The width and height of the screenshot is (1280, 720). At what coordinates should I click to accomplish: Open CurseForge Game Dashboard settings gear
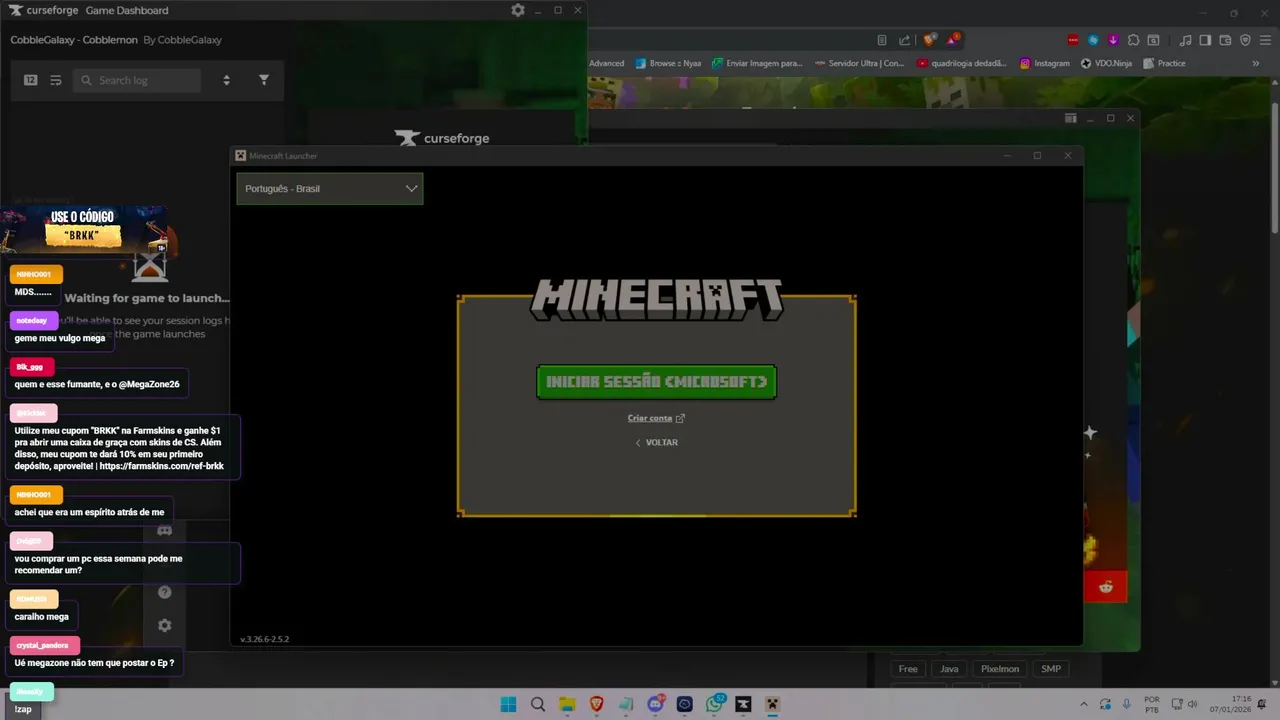pyautogui.click(x=518, y=10)
